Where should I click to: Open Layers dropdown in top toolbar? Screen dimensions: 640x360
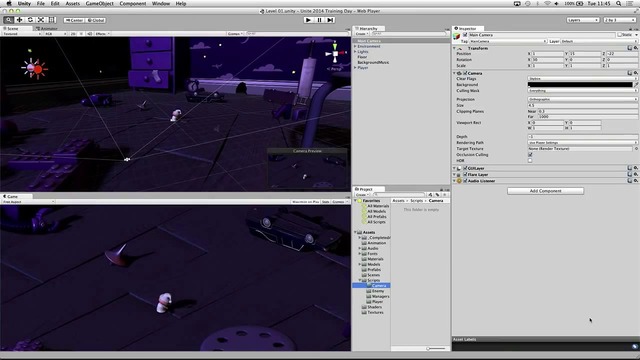[583, 20]
